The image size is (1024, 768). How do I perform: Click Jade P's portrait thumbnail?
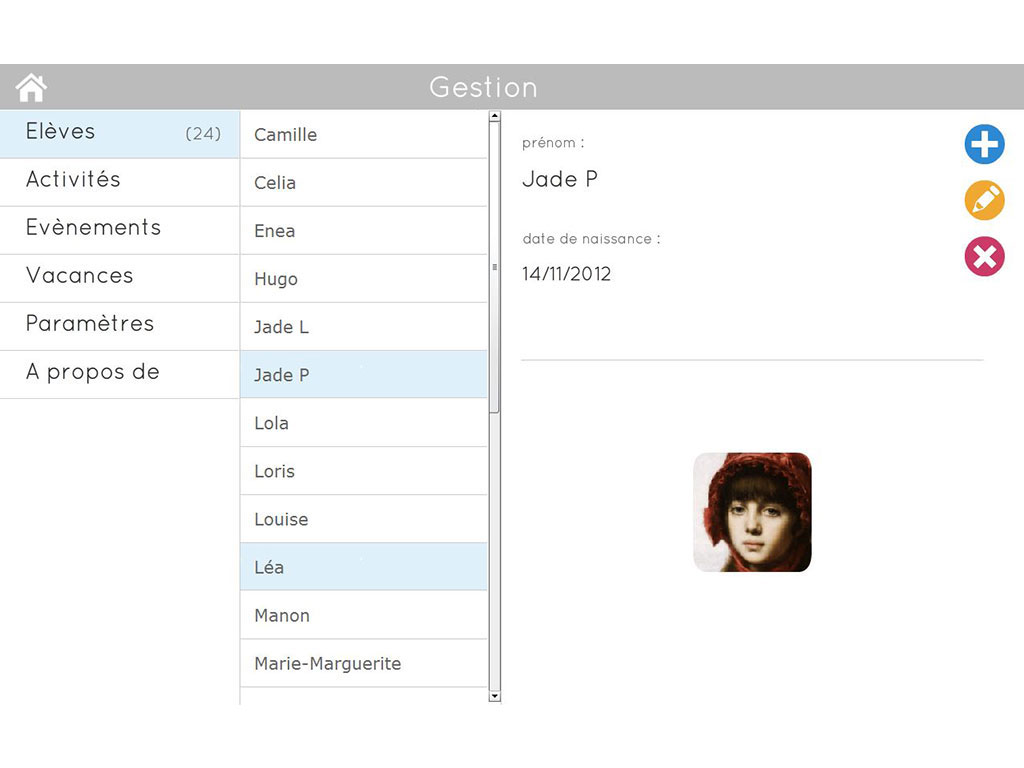(752, 512)
